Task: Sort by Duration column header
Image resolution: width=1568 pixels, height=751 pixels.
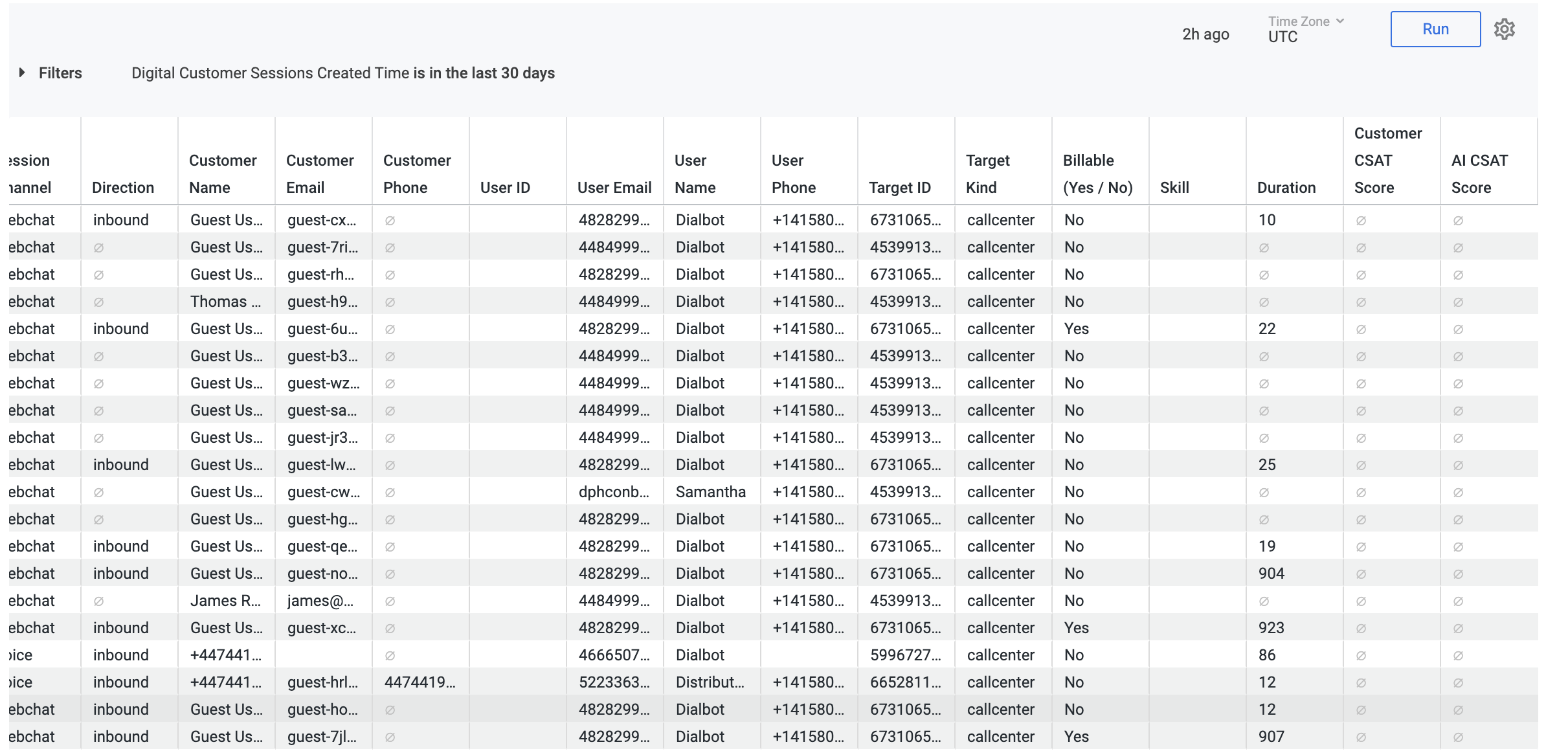Action: click(1286, 188)
